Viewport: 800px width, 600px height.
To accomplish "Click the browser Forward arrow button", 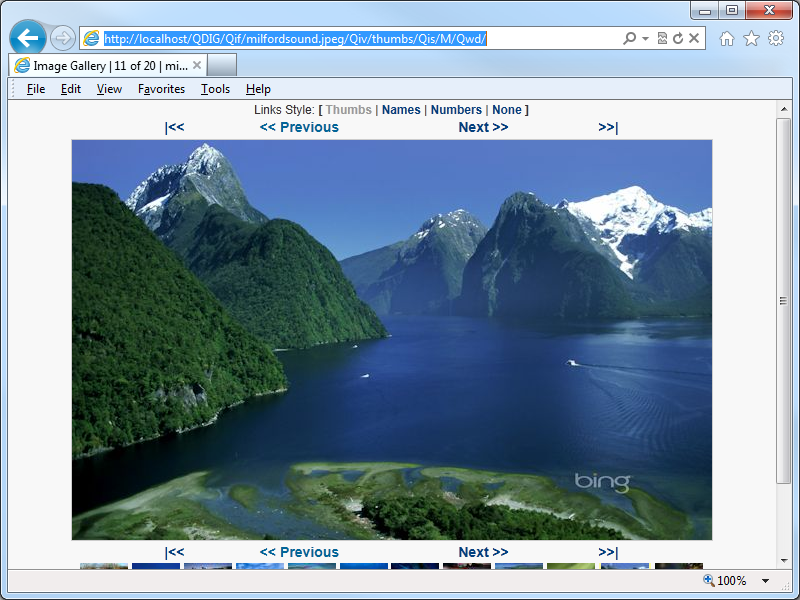I will [63, 38].
